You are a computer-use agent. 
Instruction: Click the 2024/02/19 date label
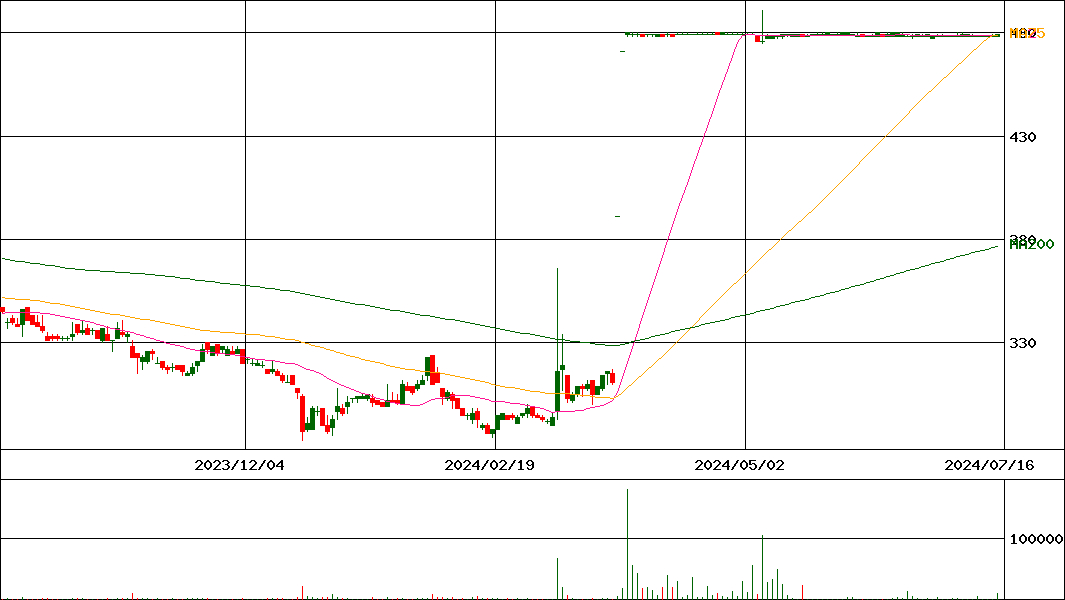pyautogui.click(x=489, y=465)
